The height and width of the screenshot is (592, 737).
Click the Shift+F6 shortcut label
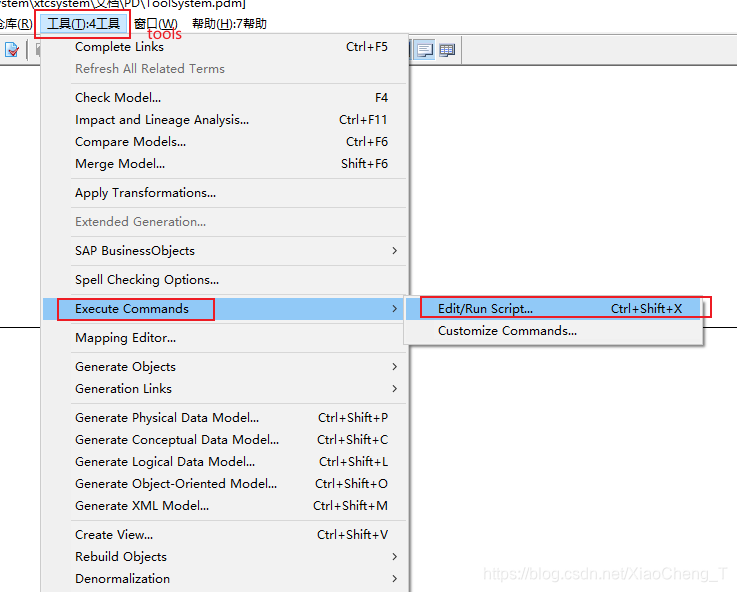364,164
